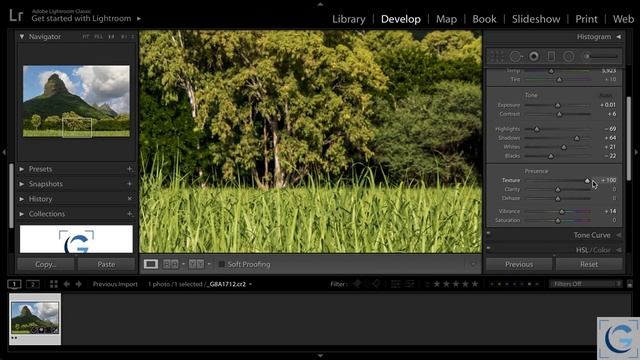Open the Slideshow module
The width and height of the screenshot is (640, 360).
click(536, 19)
